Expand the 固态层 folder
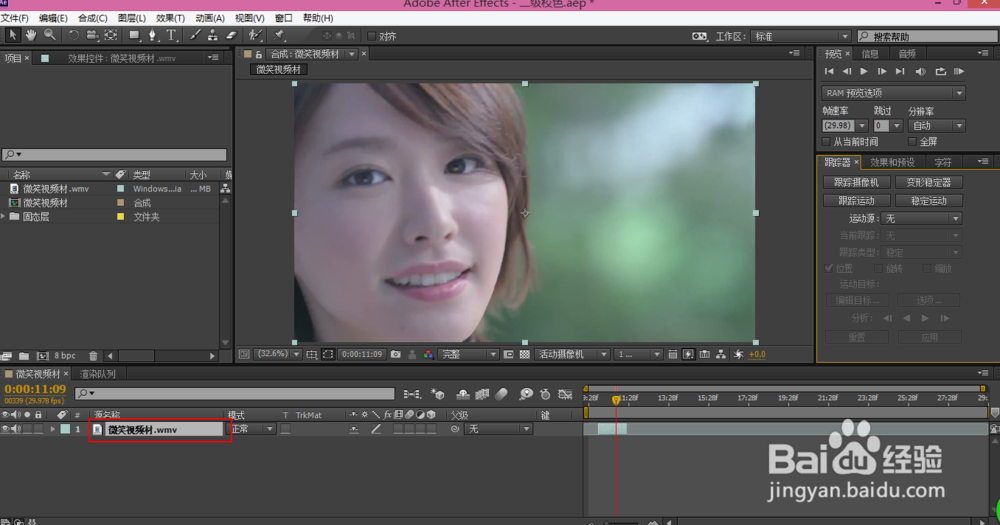Screen dimensions: 1000x525 click(x=4, y=217)
